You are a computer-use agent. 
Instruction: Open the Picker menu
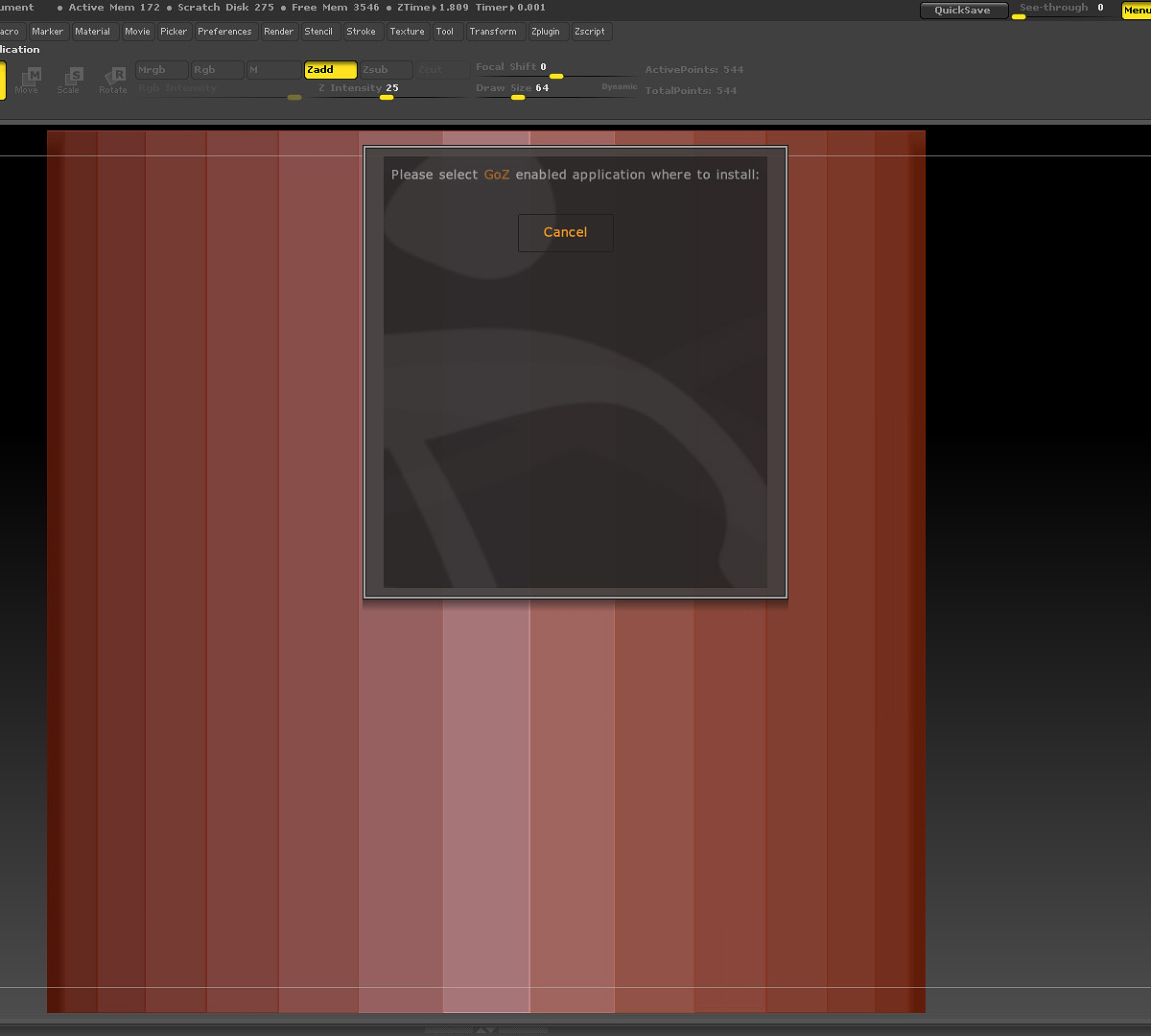tap(174, 32)
